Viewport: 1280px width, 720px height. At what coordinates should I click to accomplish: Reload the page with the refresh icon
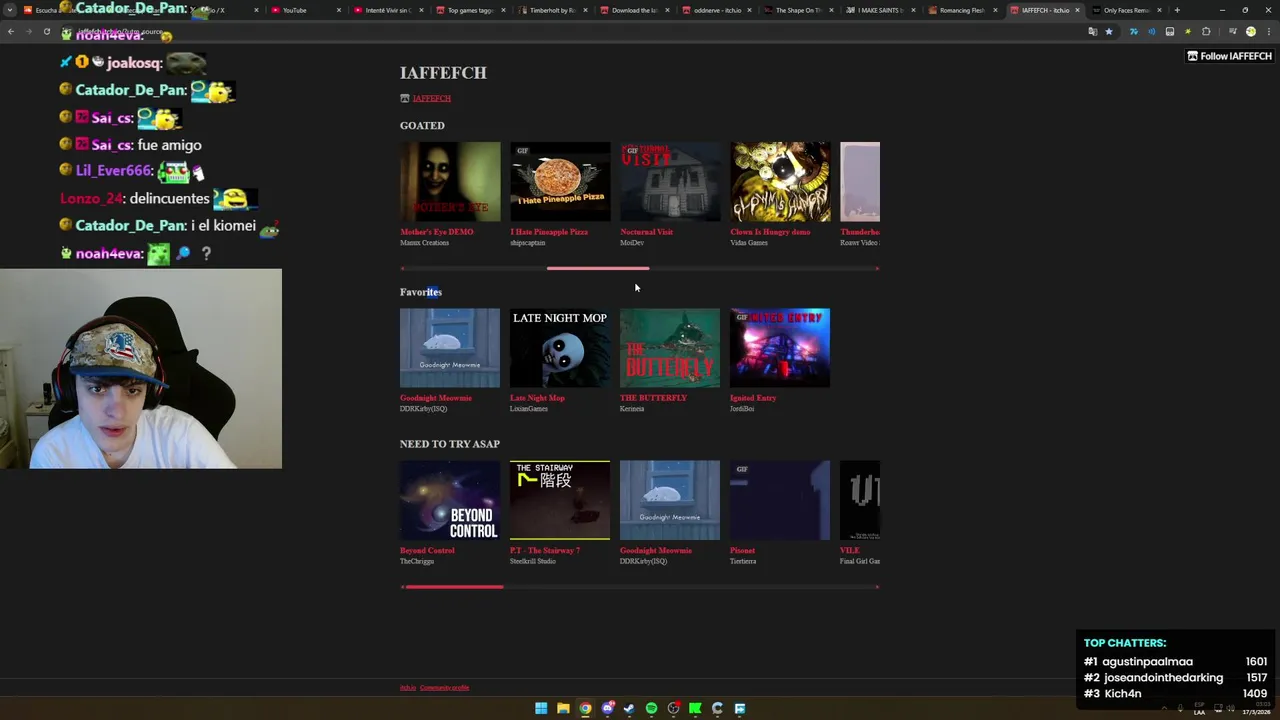[46, 32]
